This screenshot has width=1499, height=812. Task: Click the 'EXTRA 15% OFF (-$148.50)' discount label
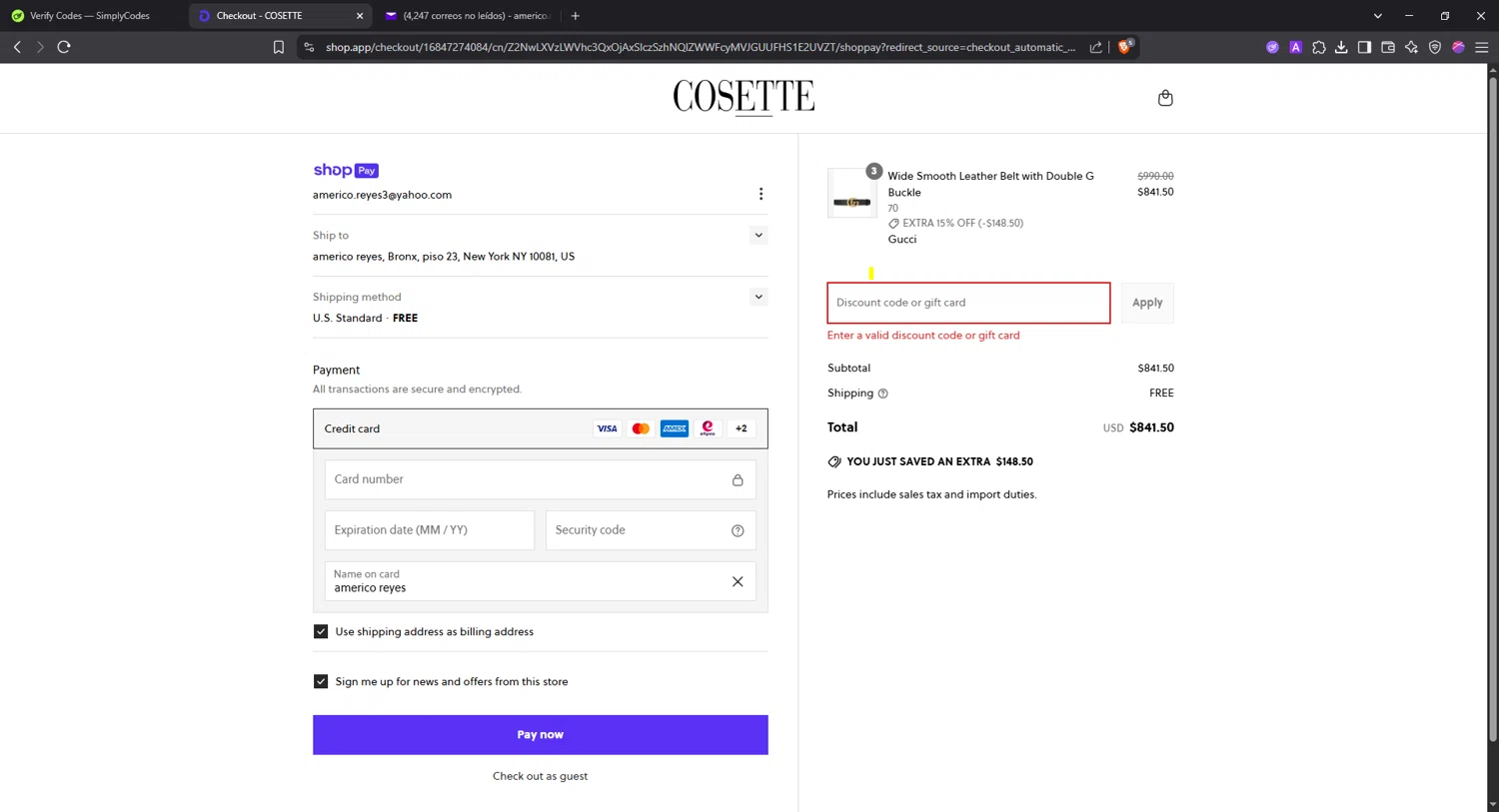tap(962, 223)
